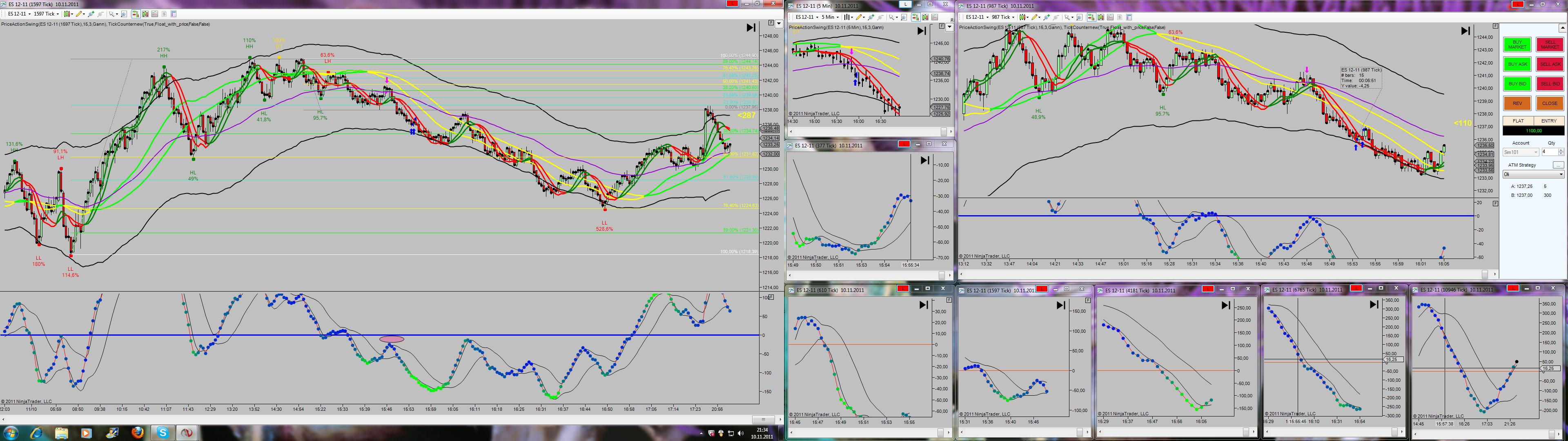Jump to latest bar in 4181 Tick chart
The image size is (1568, 441).
1226,305
